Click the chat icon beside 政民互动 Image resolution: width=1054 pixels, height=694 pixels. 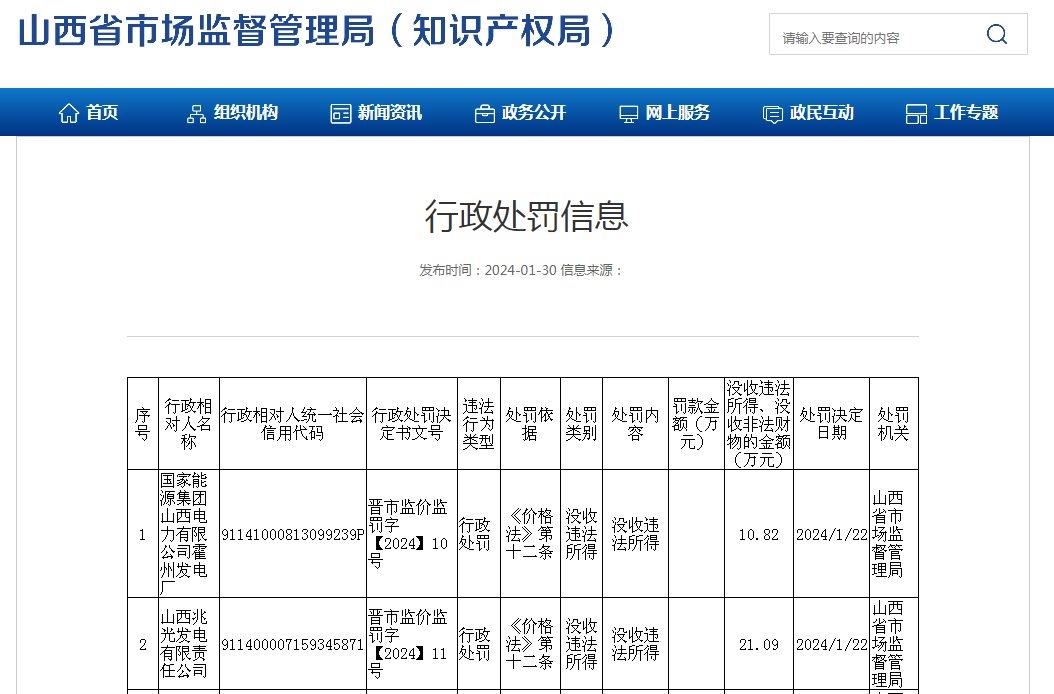pyautogui.click(x=773, y=114)
